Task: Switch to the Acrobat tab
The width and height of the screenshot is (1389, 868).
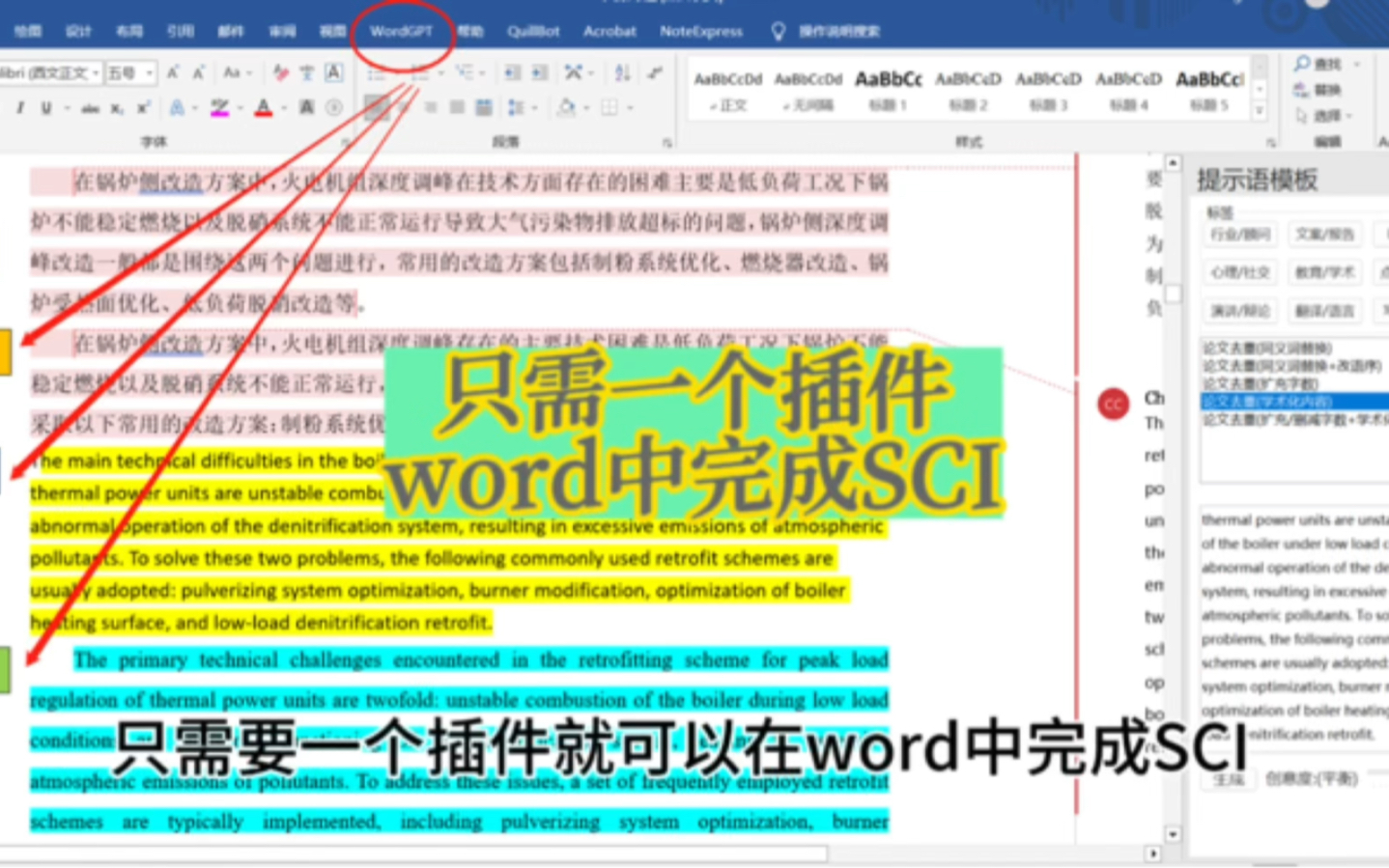Action: [609, 31]
